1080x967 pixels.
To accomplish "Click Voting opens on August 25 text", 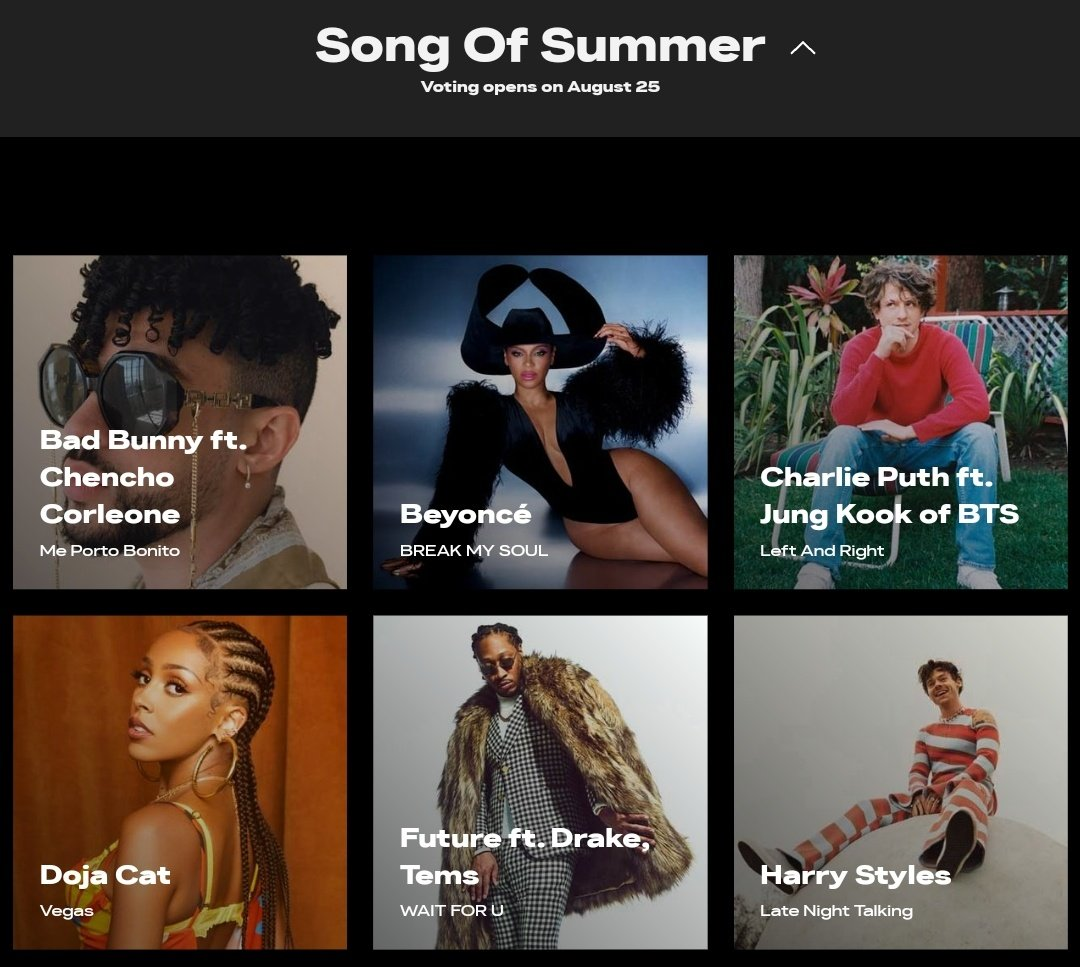I will pyautogui.click(x=540, y=87).
